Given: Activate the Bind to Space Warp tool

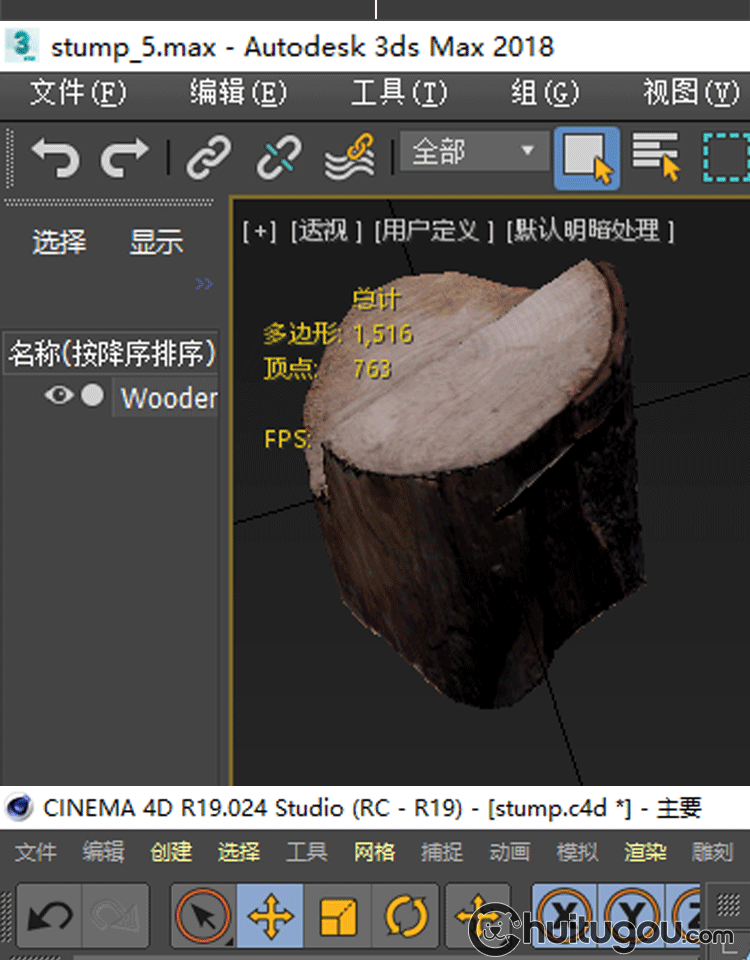Looking at the screenshot, I should pos(349,158).
